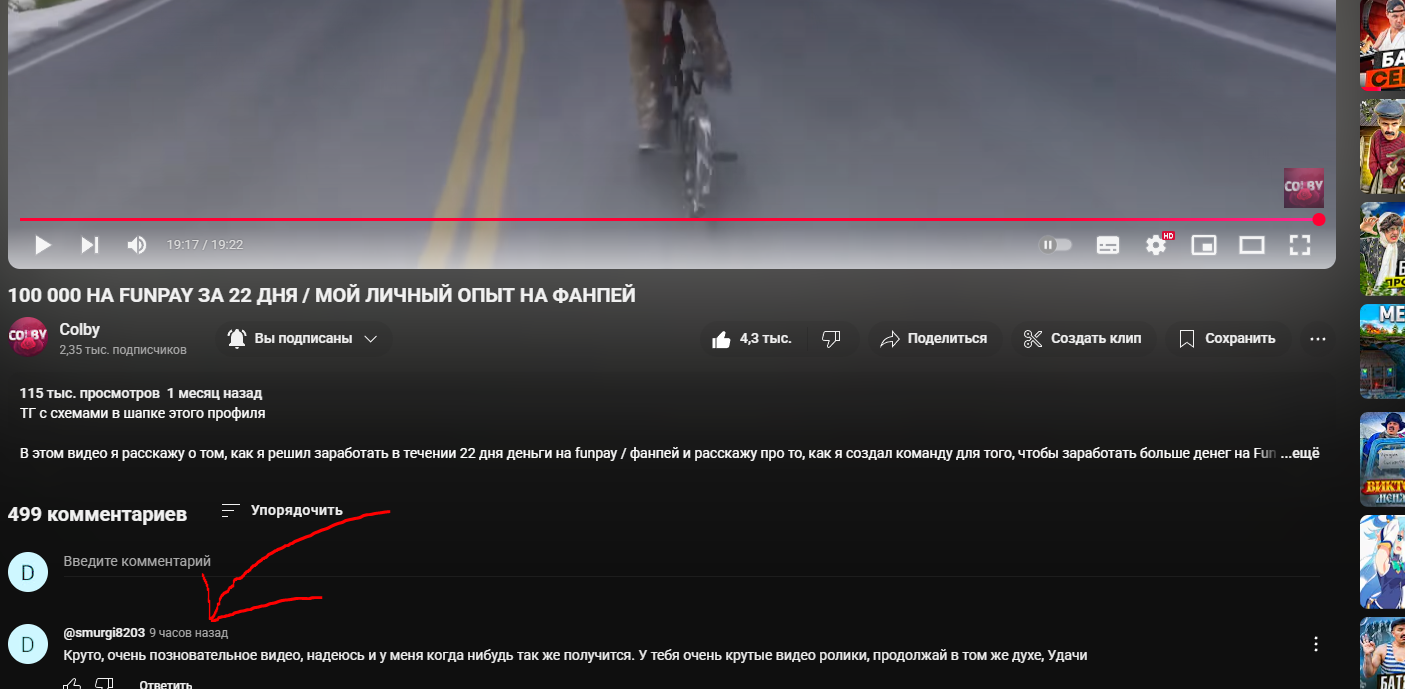The width and height of the screenshot is (1405, 689).
Task: Click the "2,35 тыс. подписчиков" subscriber count
Action: [x=123, y=350]
